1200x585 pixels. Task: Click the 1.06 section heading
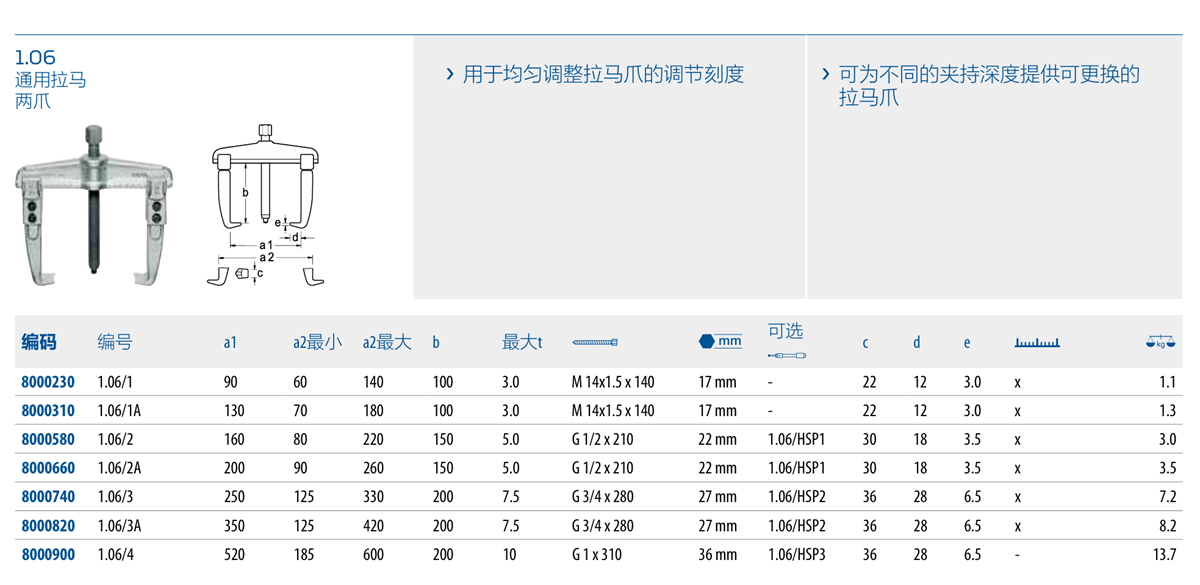35,58
